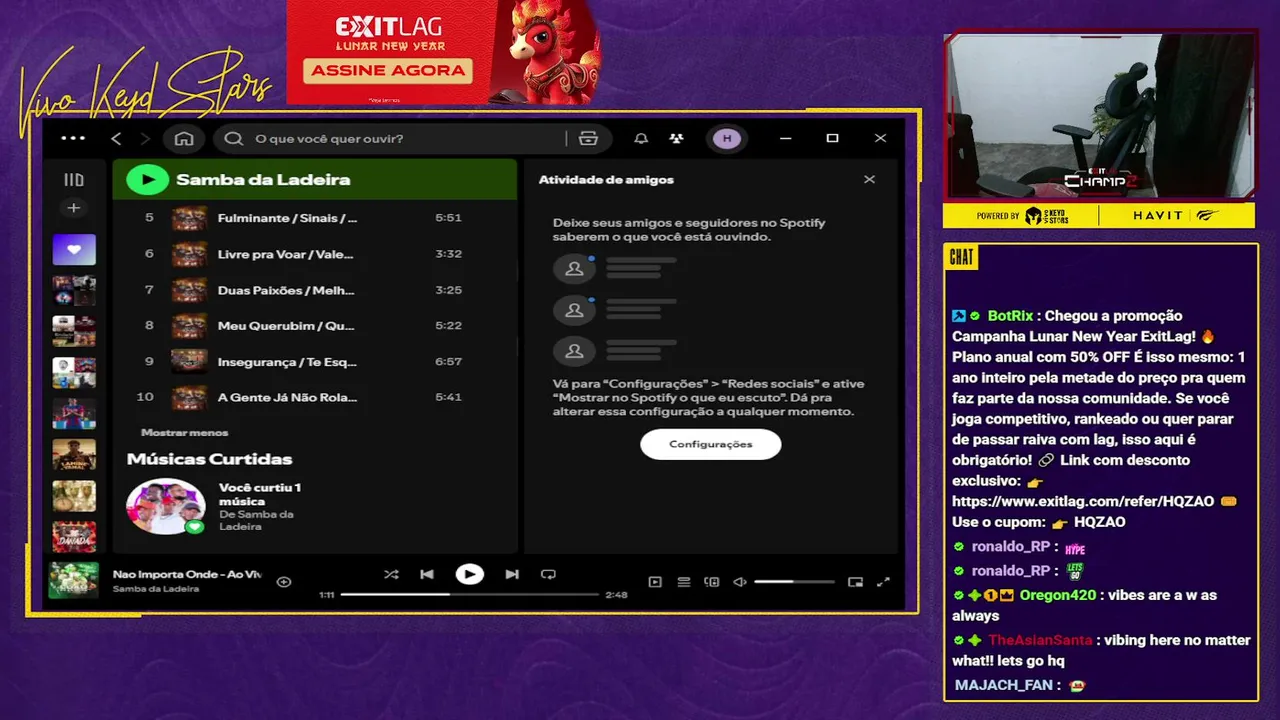
Task: Click the 6:57 track duration
Action: coord(448,361)
